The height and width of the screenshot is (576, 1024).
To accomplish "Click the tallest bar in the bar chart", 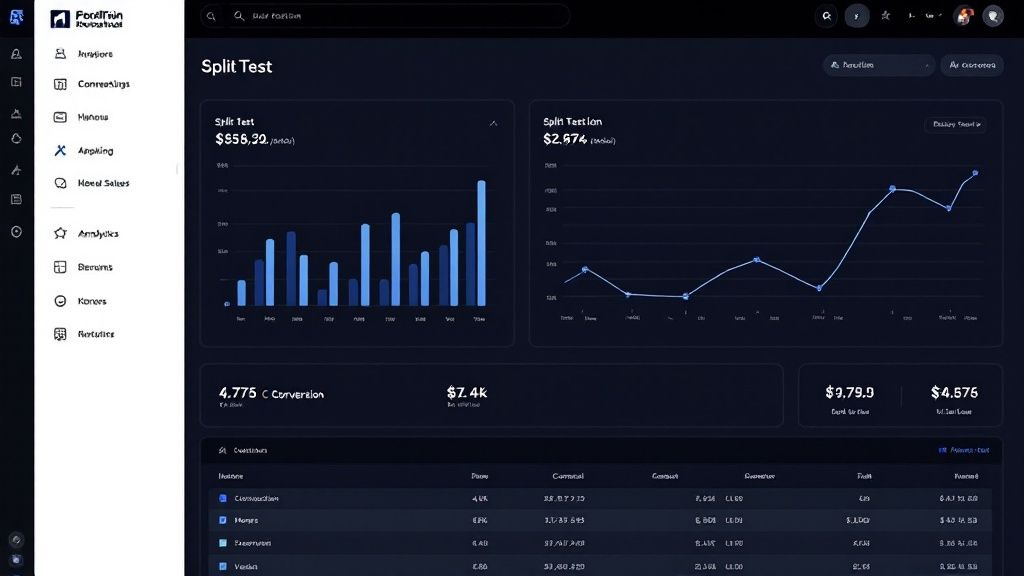I will [x=481, y=243].
